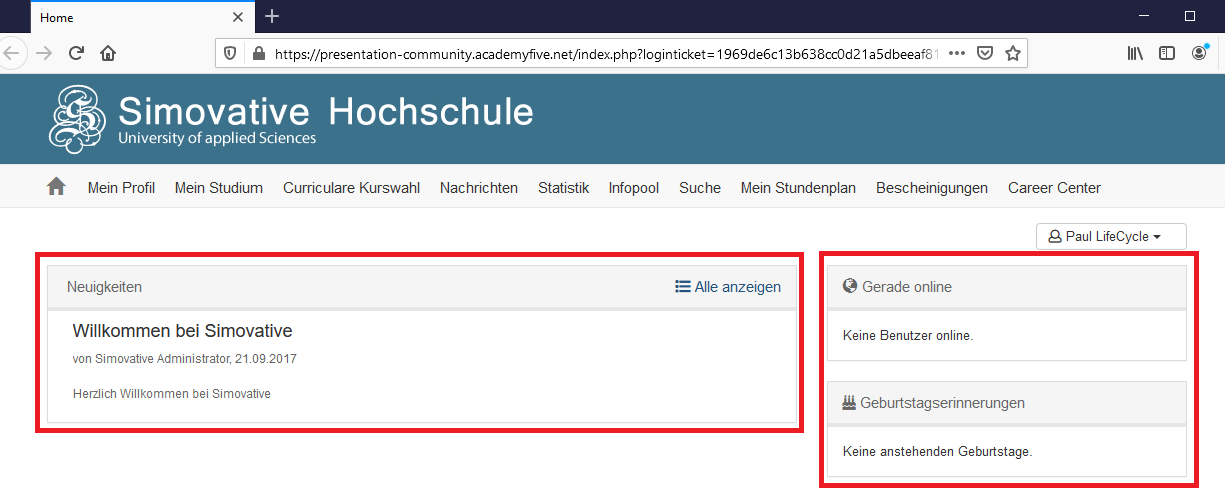Open the browser library icon

1135,53
